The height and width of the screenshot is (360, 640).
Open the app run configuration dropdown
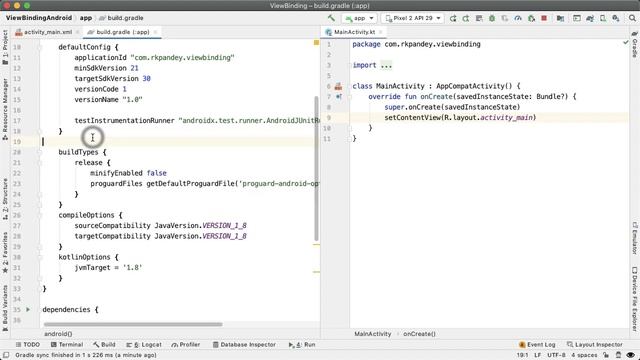359,18
